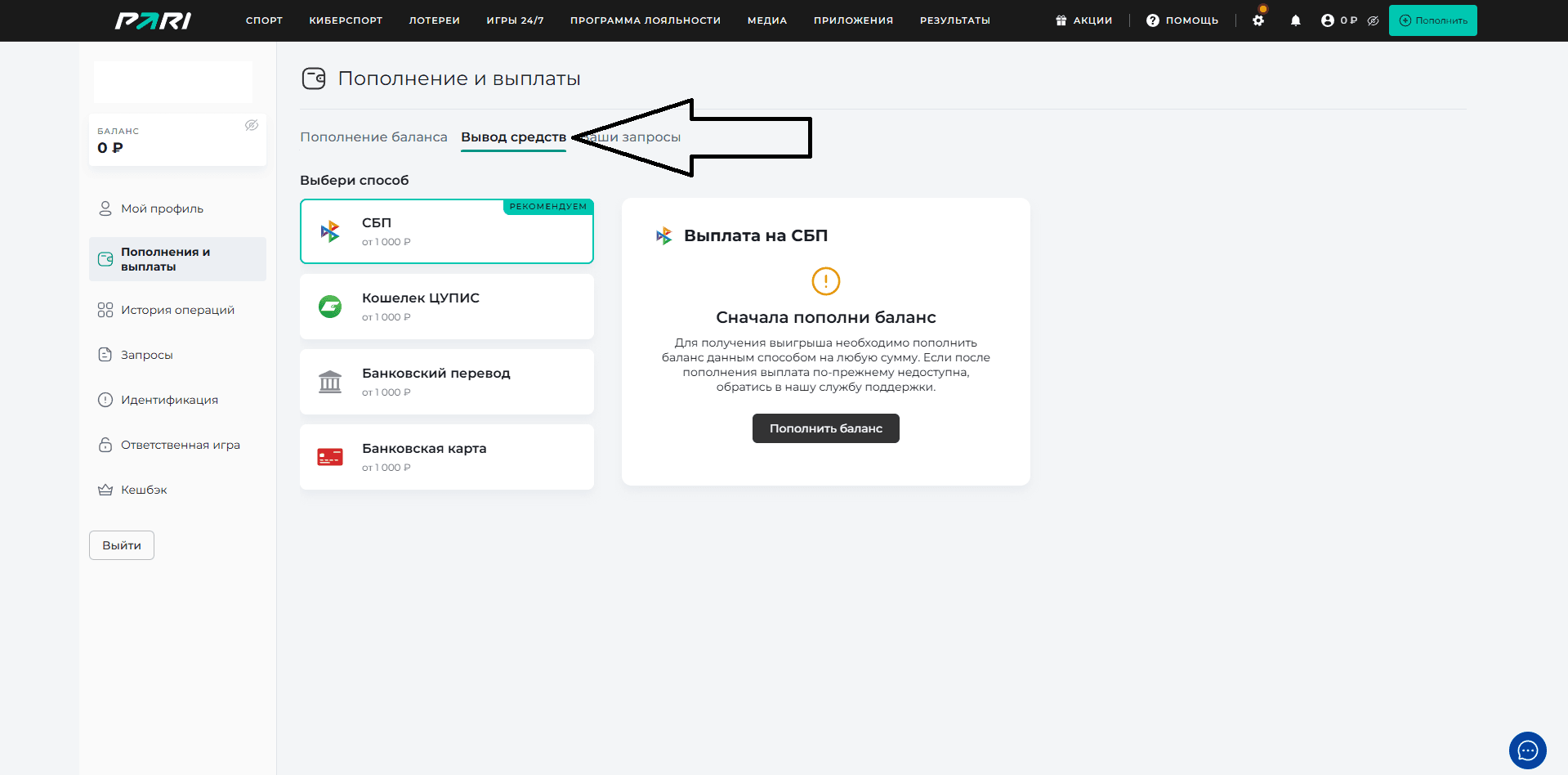Open Идентификация via its exclamation icon

click(105, 400)
